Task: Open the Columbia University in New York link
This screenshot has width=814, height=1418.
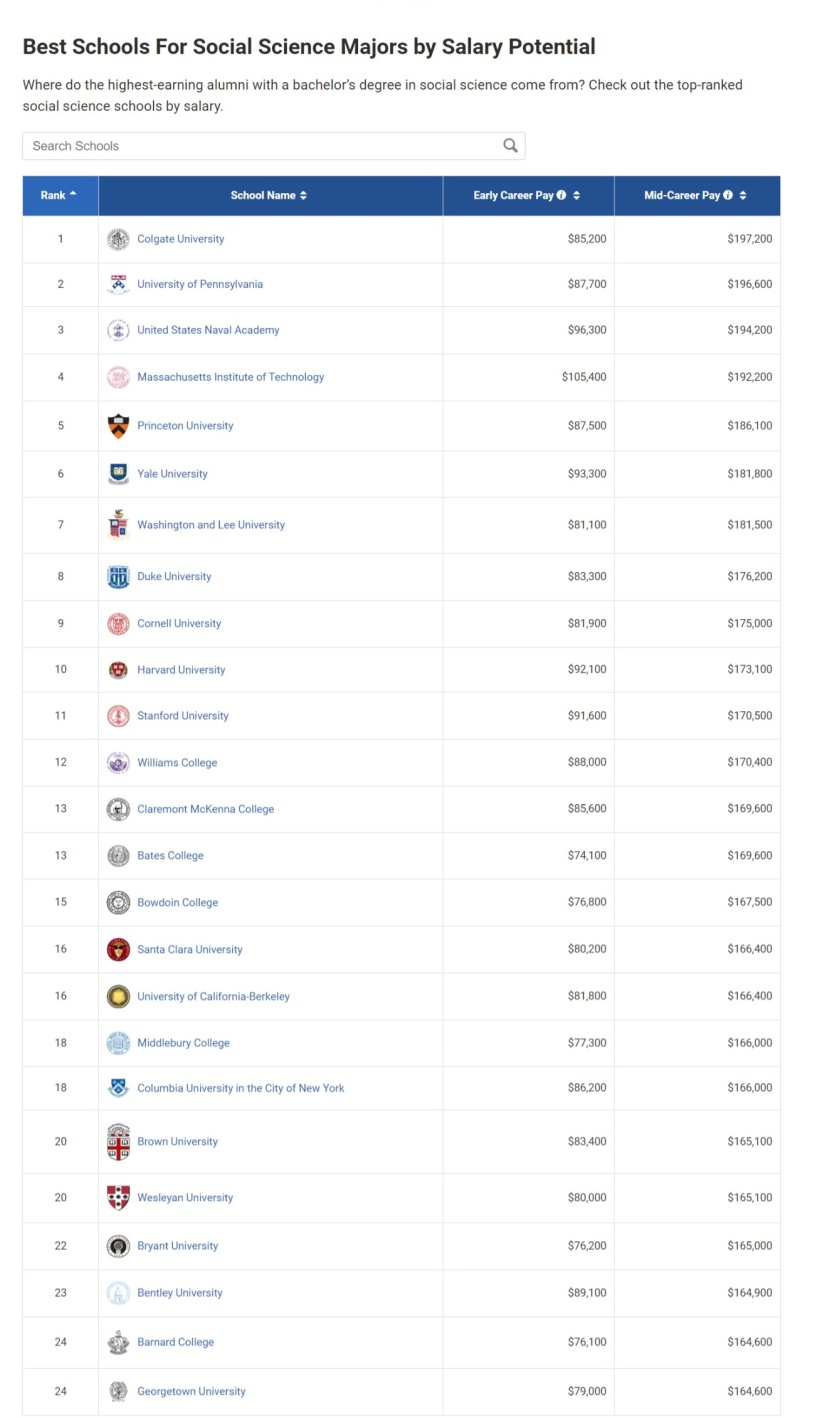Action: click(240, 1088)
